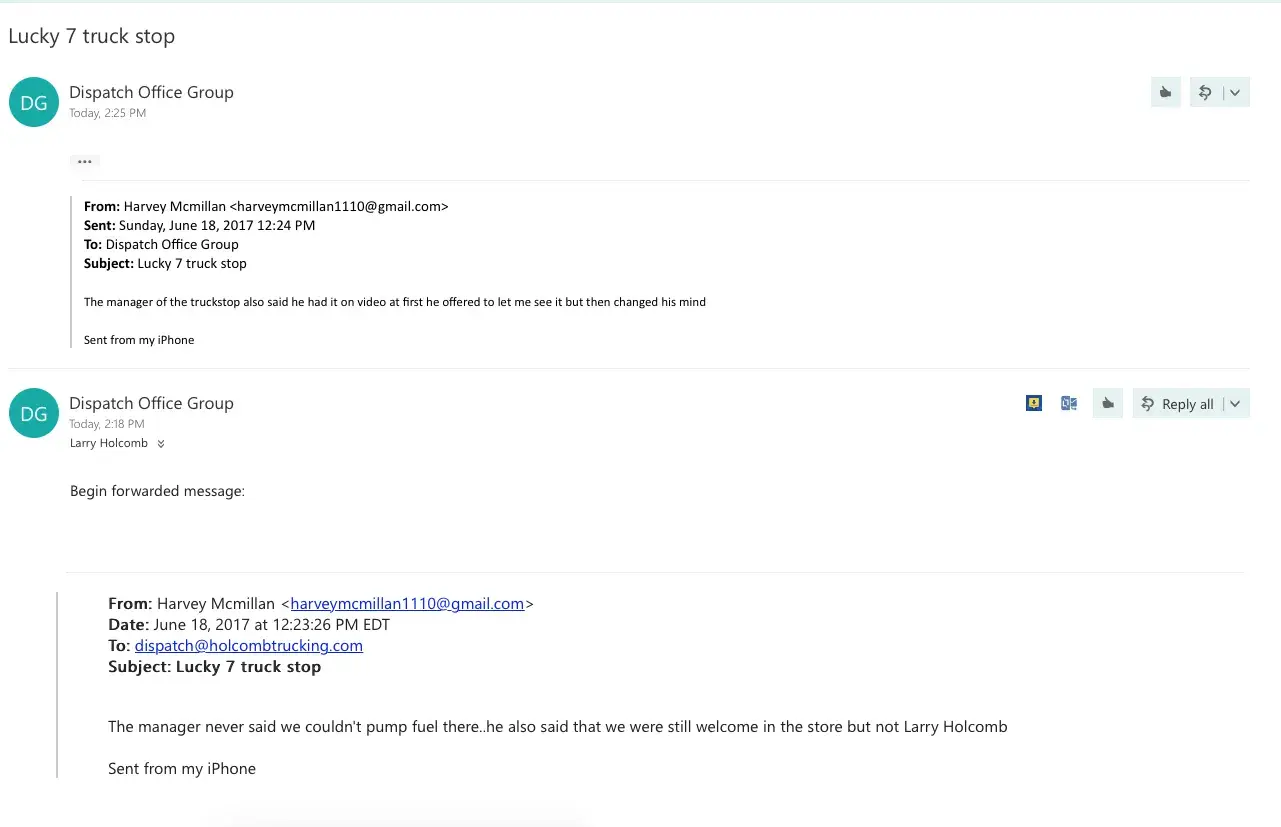Open the blue Outlook add-in icon
Viewport: 1281px width, 827px height.
click(1069, 403)
